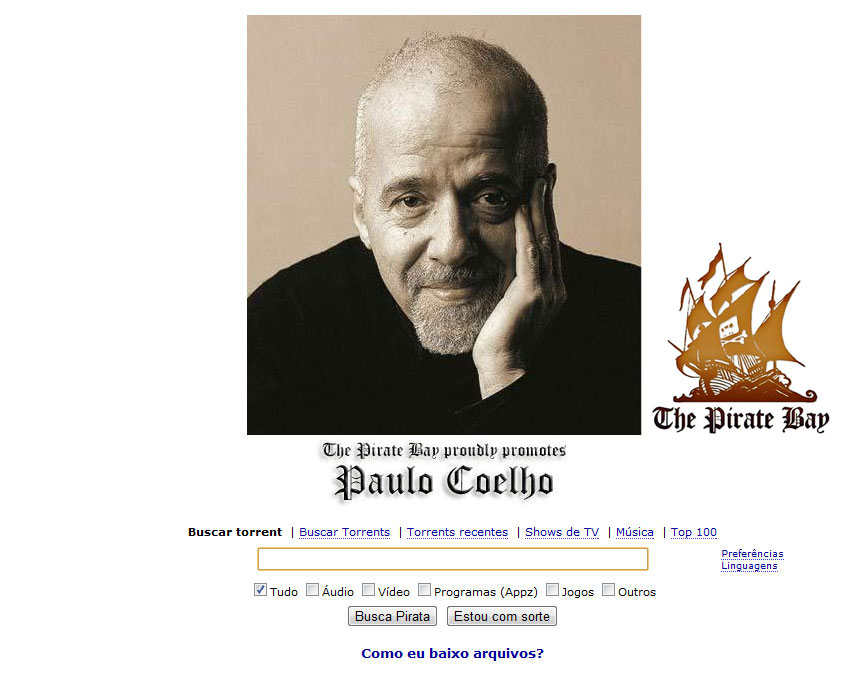Open the Música section link
The width and height of the screenshot is (849, 673).
pyautogui.click(x=635, y=532)
